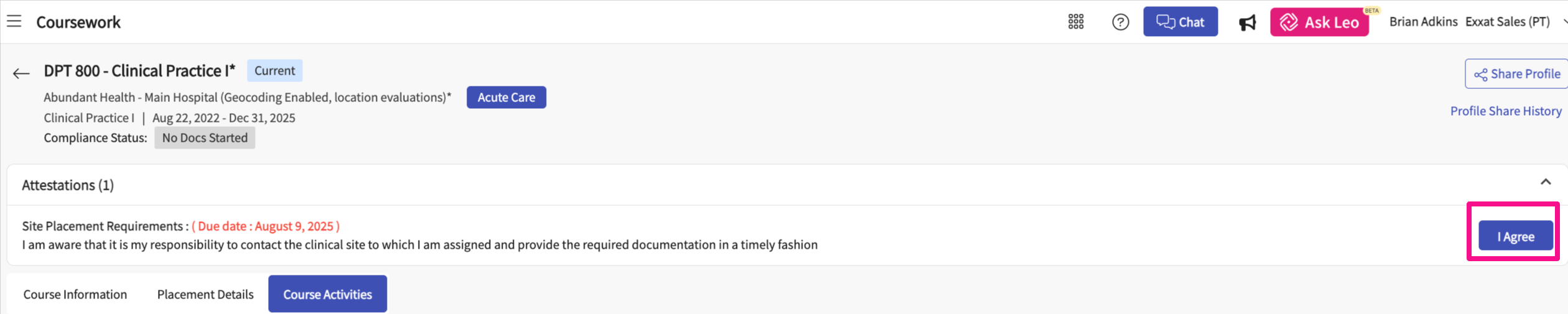This screenshot has height=314, width=1568.
Task: Launch the Ask Leo assistant
Action: tap(1319, 22)
